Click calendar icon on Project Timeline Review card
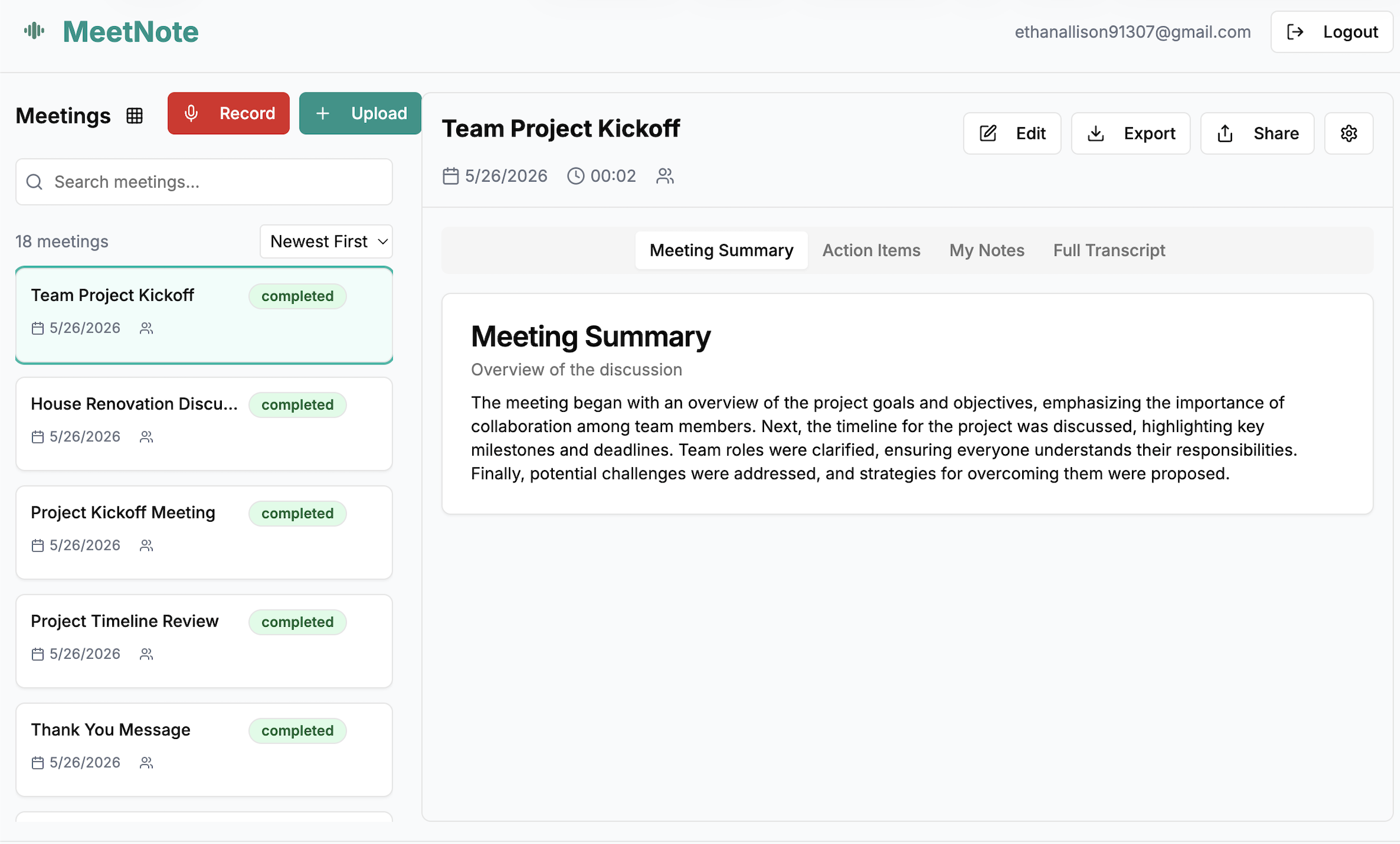The width and height of the screenshot is (1400, 844). click(x=38, y=654)
